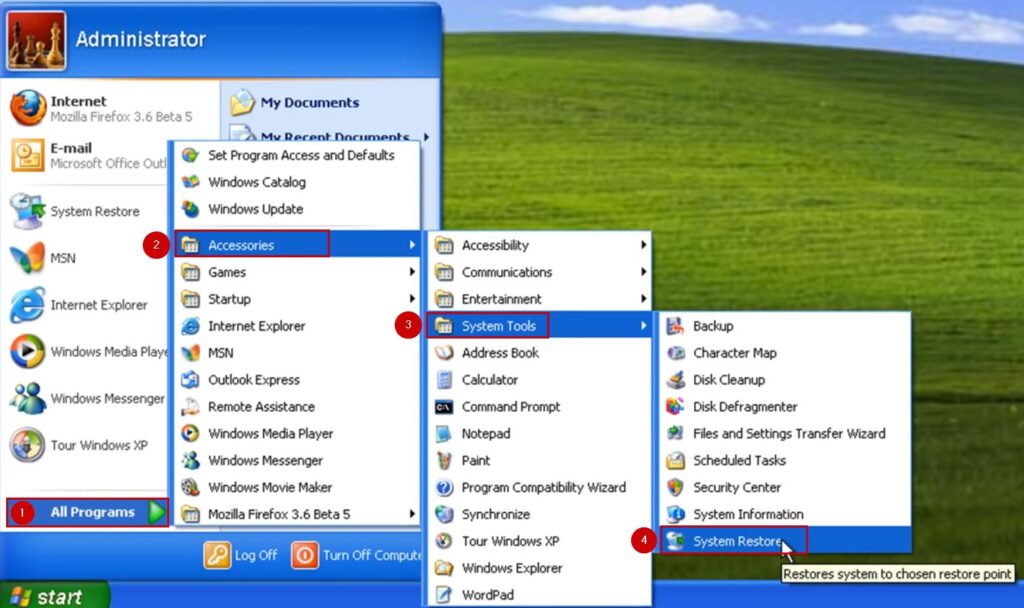Open System Restore from the left start panel

pyautogui.click(x=88, y=211)
